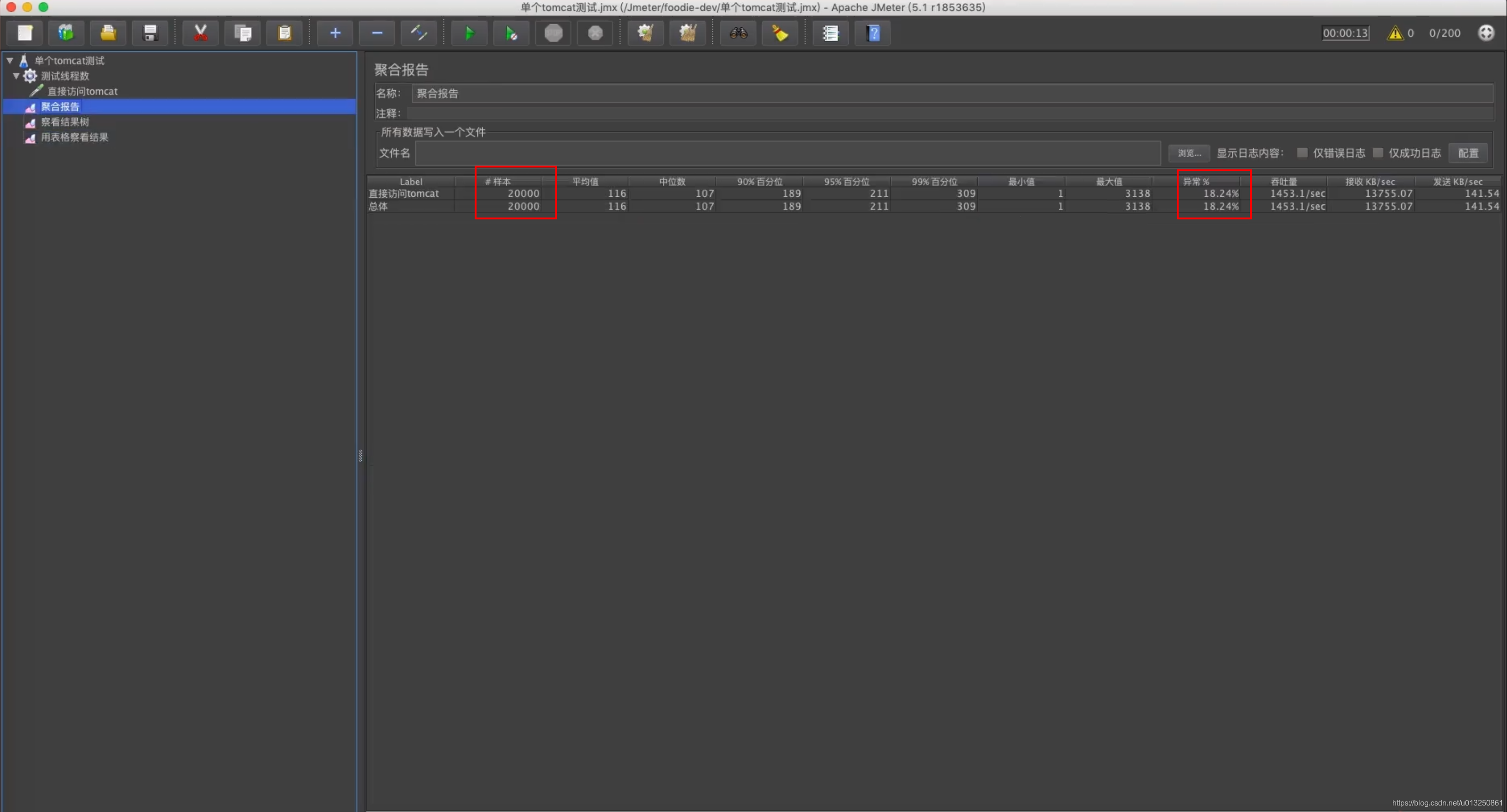
Task: Create a new test plan
Action: point(25,33)
